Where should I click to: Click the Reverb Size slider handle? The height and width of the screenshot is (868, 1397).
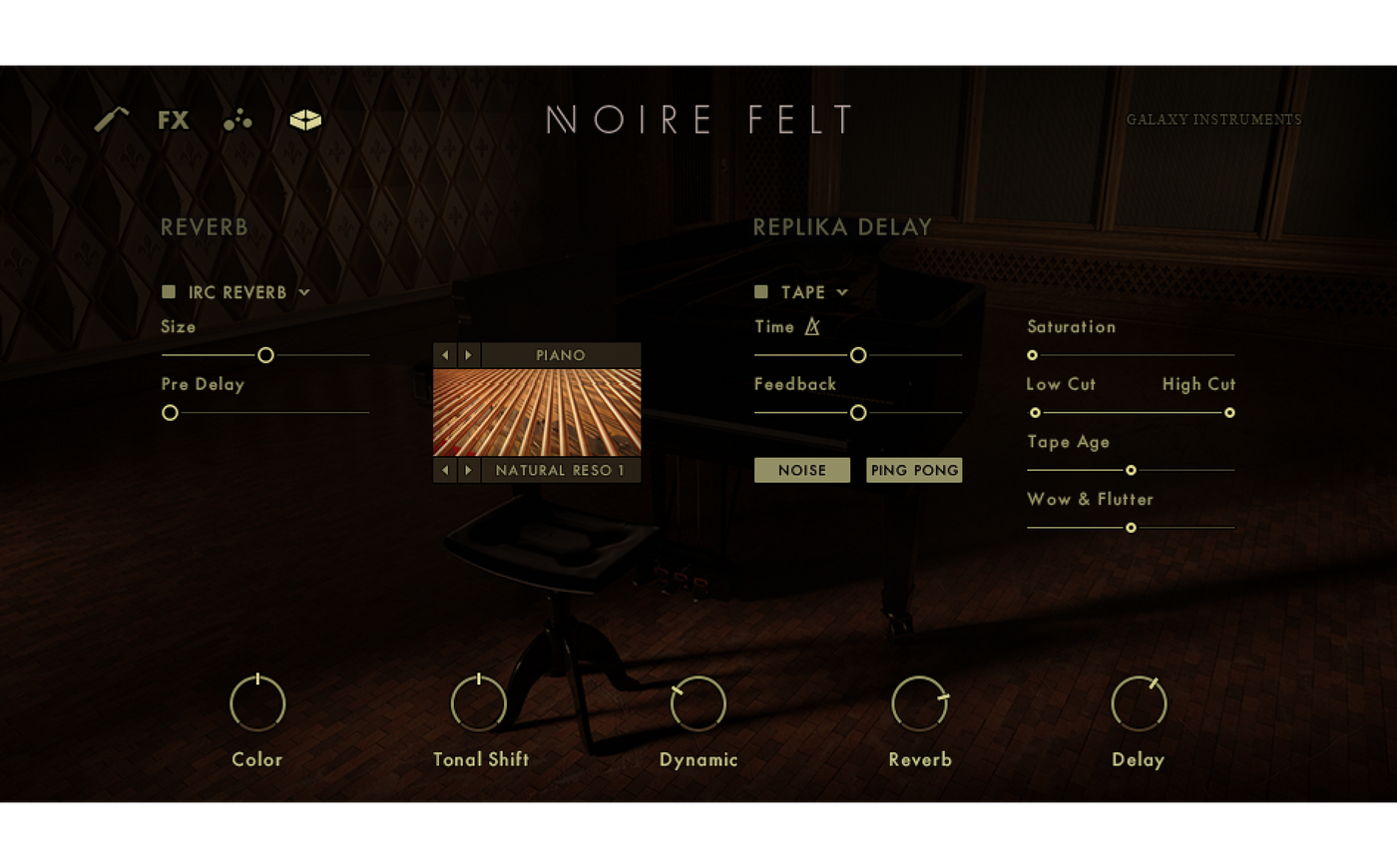[265, 355]
